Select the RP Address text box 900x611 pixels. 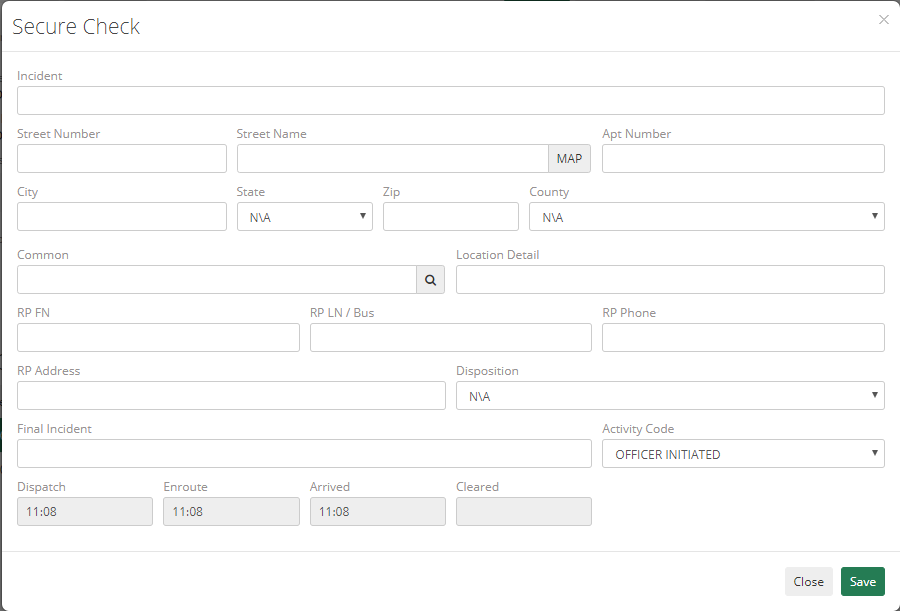[231, 396]
